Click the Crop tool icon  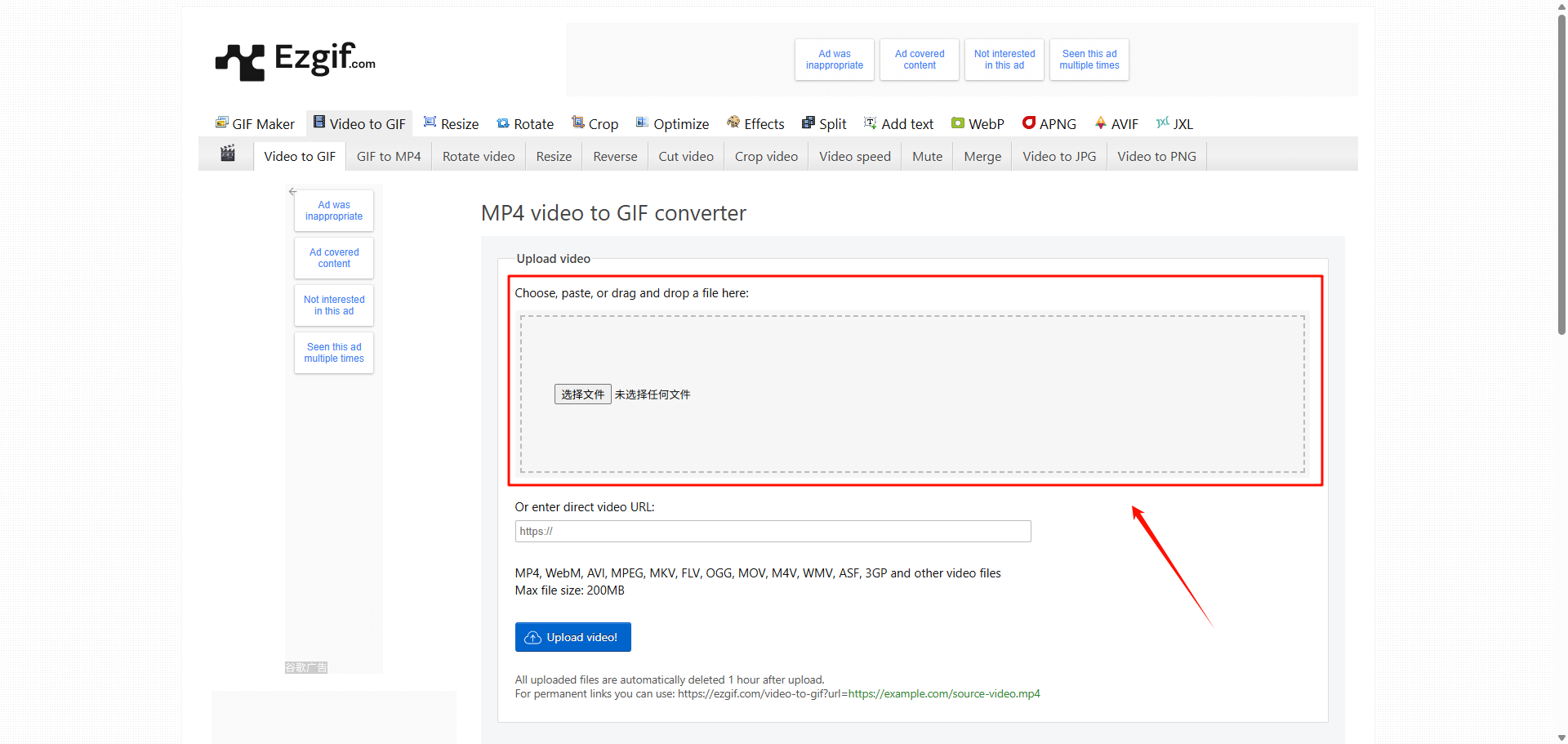click(x=577, y=123)
